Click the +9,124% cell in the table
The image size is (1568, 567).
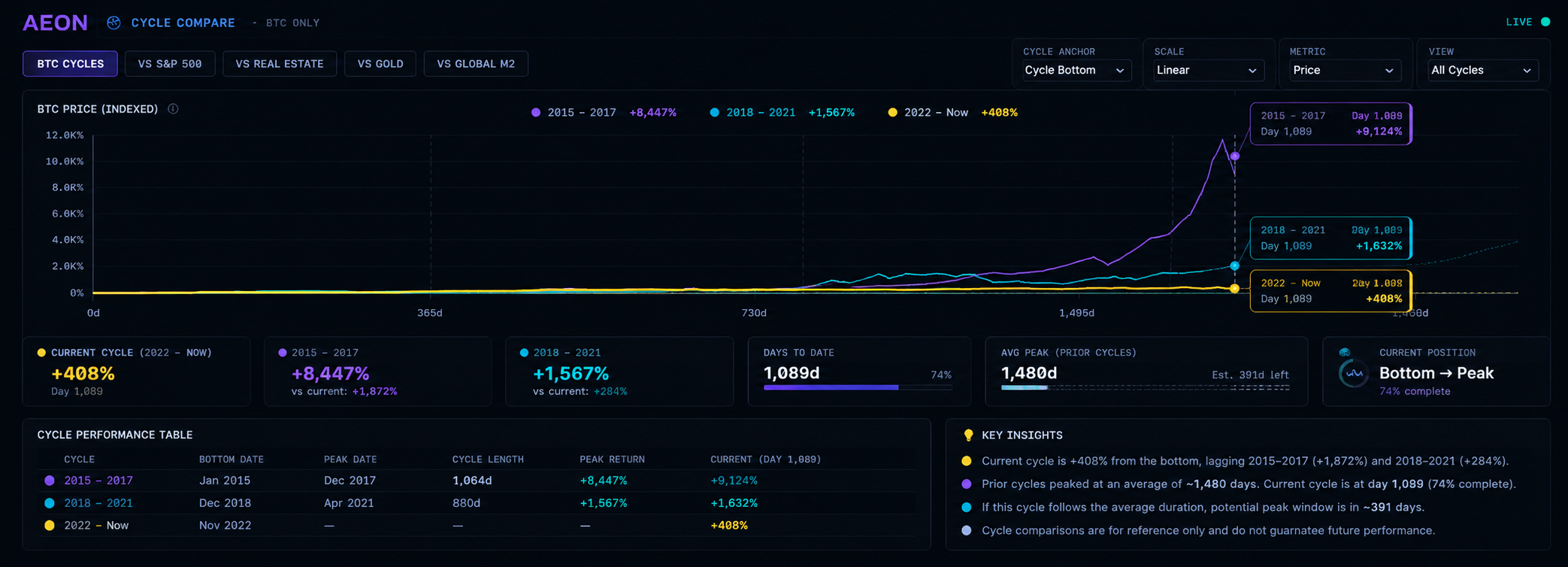point(734,481)
